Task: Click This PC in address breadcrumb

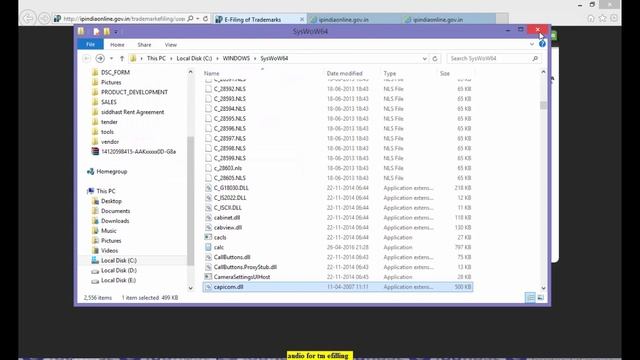Action: tap(156, 58)
